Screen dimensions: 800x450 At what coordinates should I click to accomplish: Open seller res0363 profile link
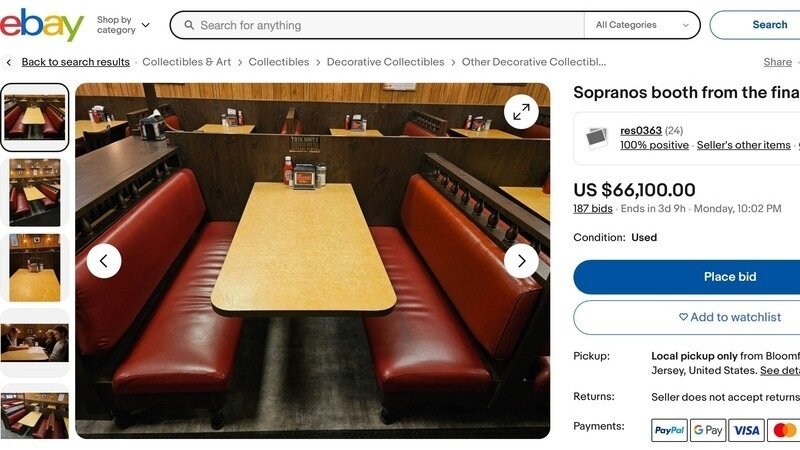(x=640, y=131)
